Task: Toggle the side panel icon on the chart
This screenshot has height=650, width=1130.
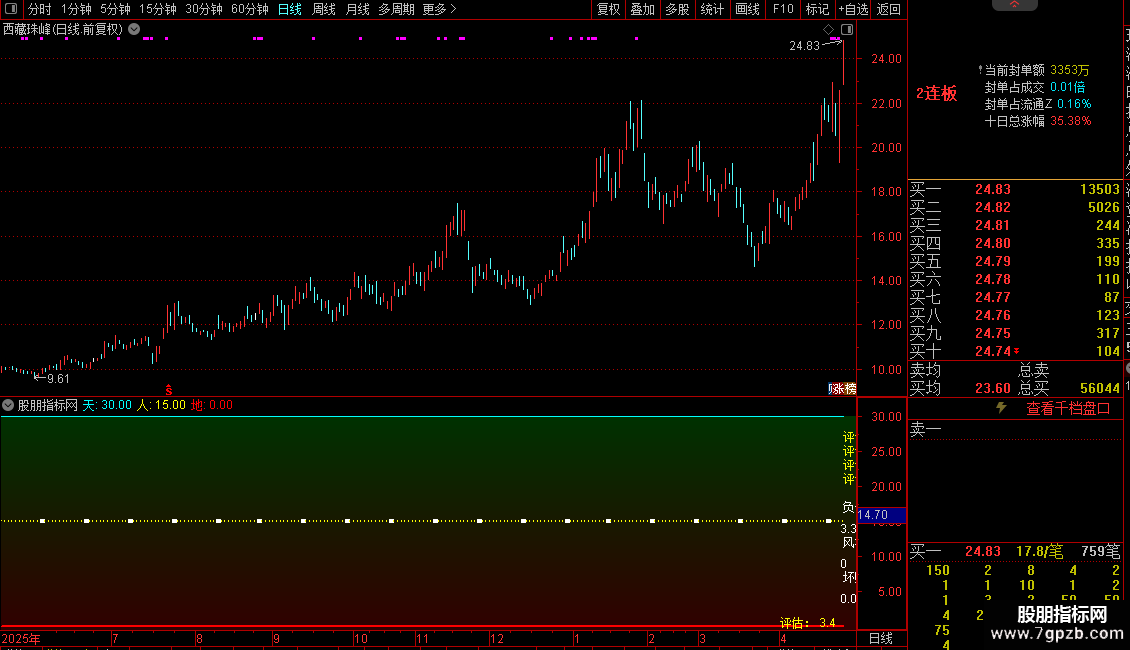Action: (x=847, y=30)
